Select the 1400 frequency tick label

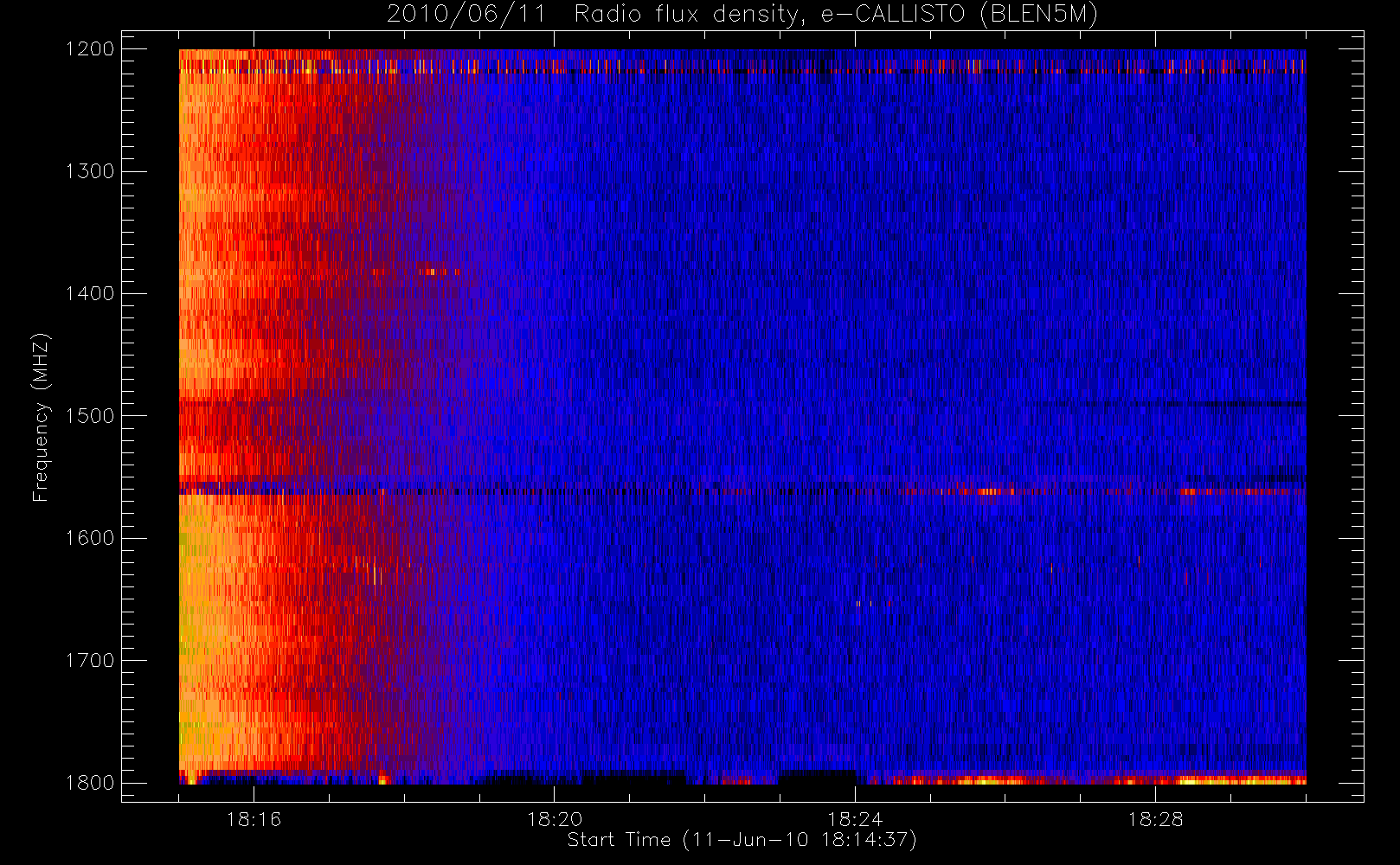[x=90, y=294]
